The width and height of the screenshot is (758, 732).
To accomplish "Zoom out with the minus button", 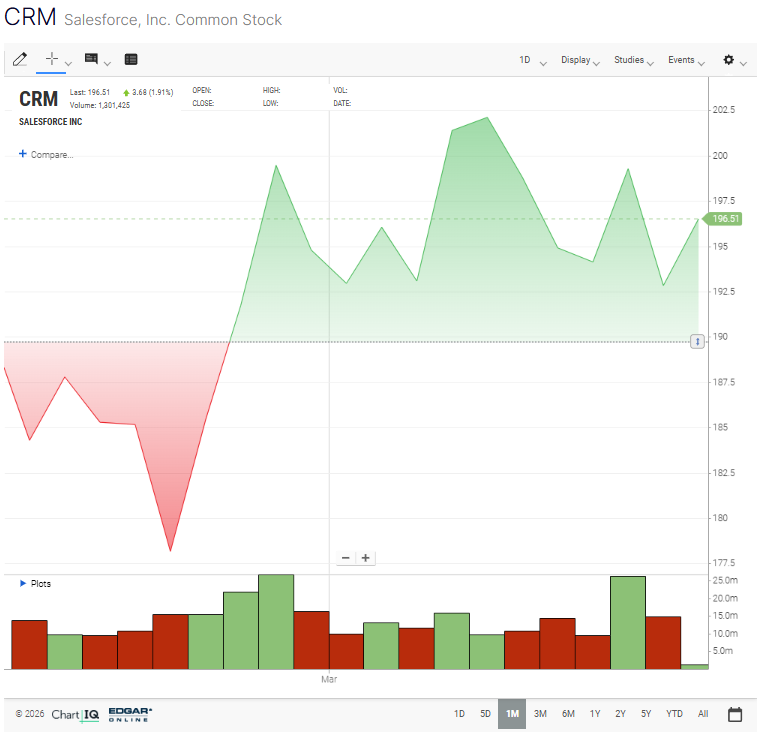I will [346, 558].
